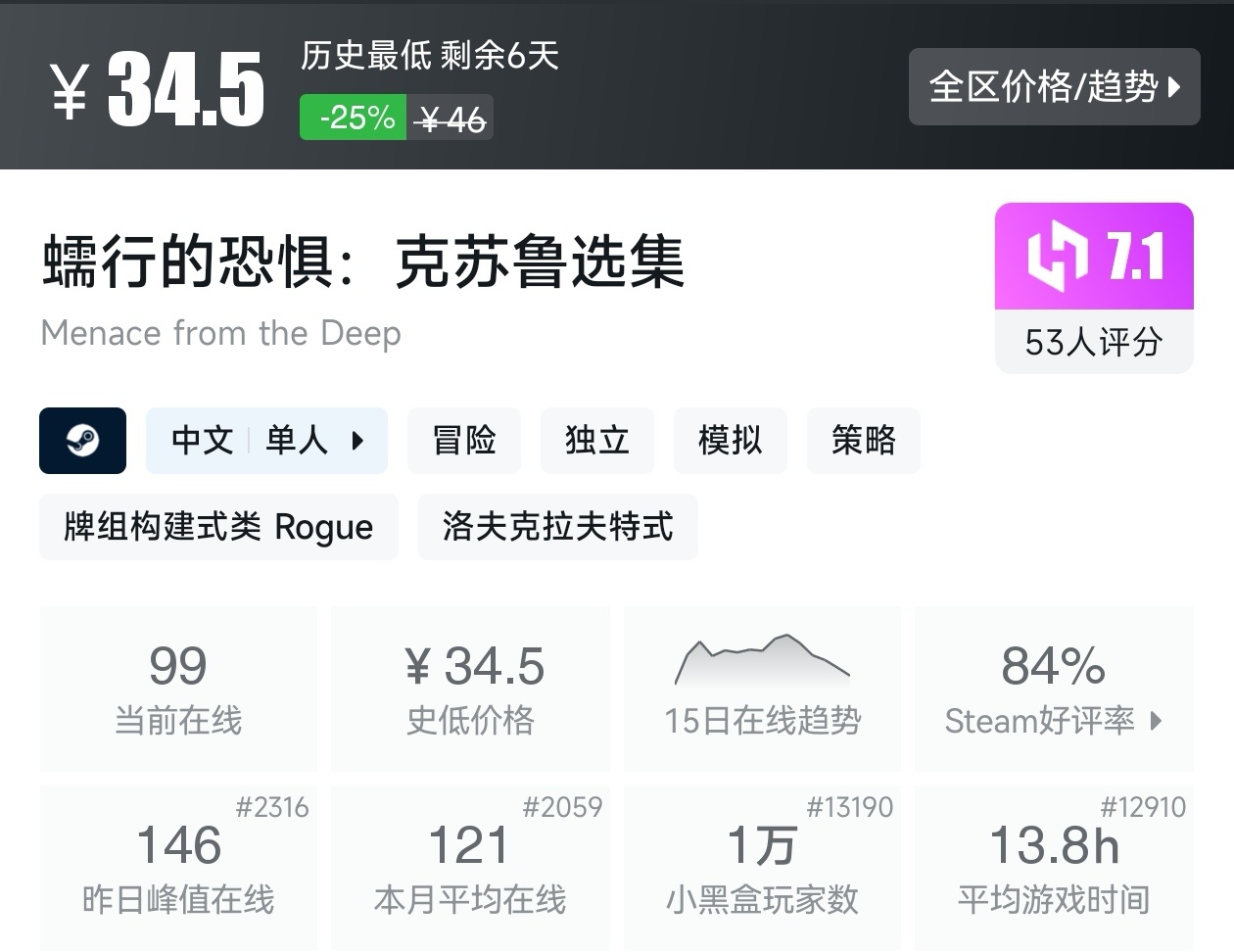
Task: Click the crossed-out original price ¥46
Action: pos(451,118)
